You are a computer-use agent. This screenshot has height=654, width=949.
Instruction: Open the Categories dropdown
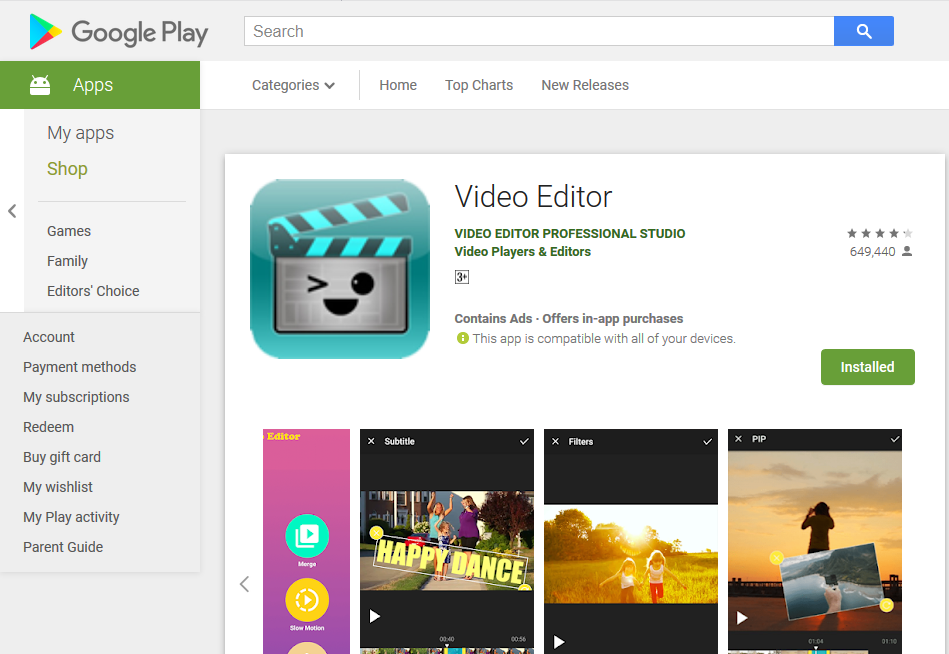(294, 85)
